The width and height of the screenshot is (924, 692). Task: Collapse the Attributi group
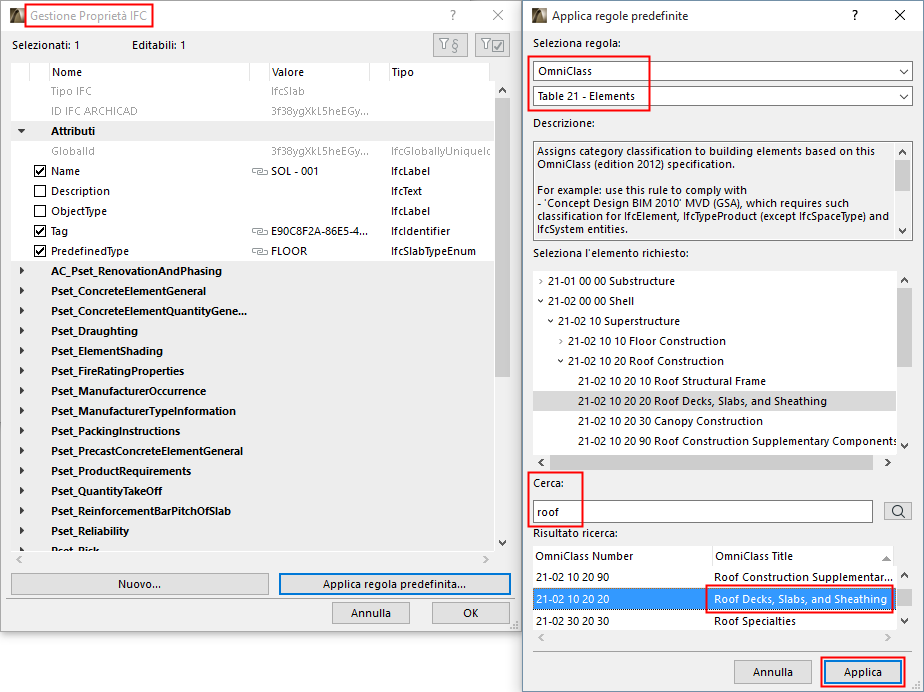[x=22, y=131]
